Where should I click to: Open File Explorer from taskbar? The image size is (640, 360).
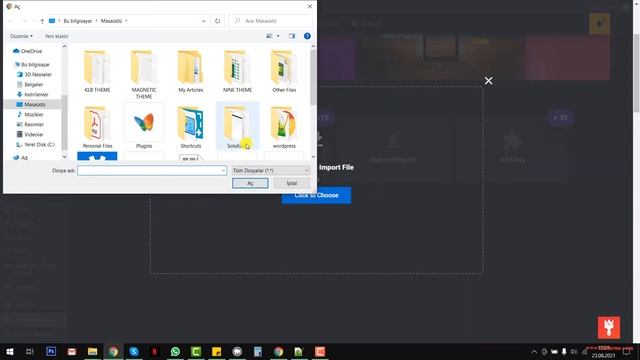pyautogui.click(x=93, y=351)
